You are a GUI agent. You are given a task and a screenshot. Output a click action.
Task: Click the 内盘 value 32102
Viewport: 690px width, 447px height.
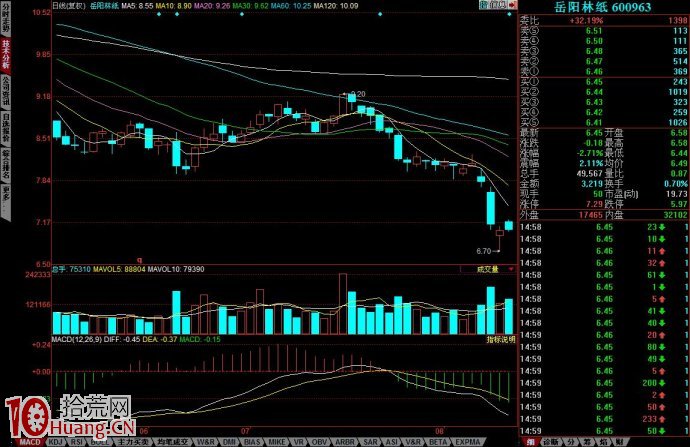675,215
